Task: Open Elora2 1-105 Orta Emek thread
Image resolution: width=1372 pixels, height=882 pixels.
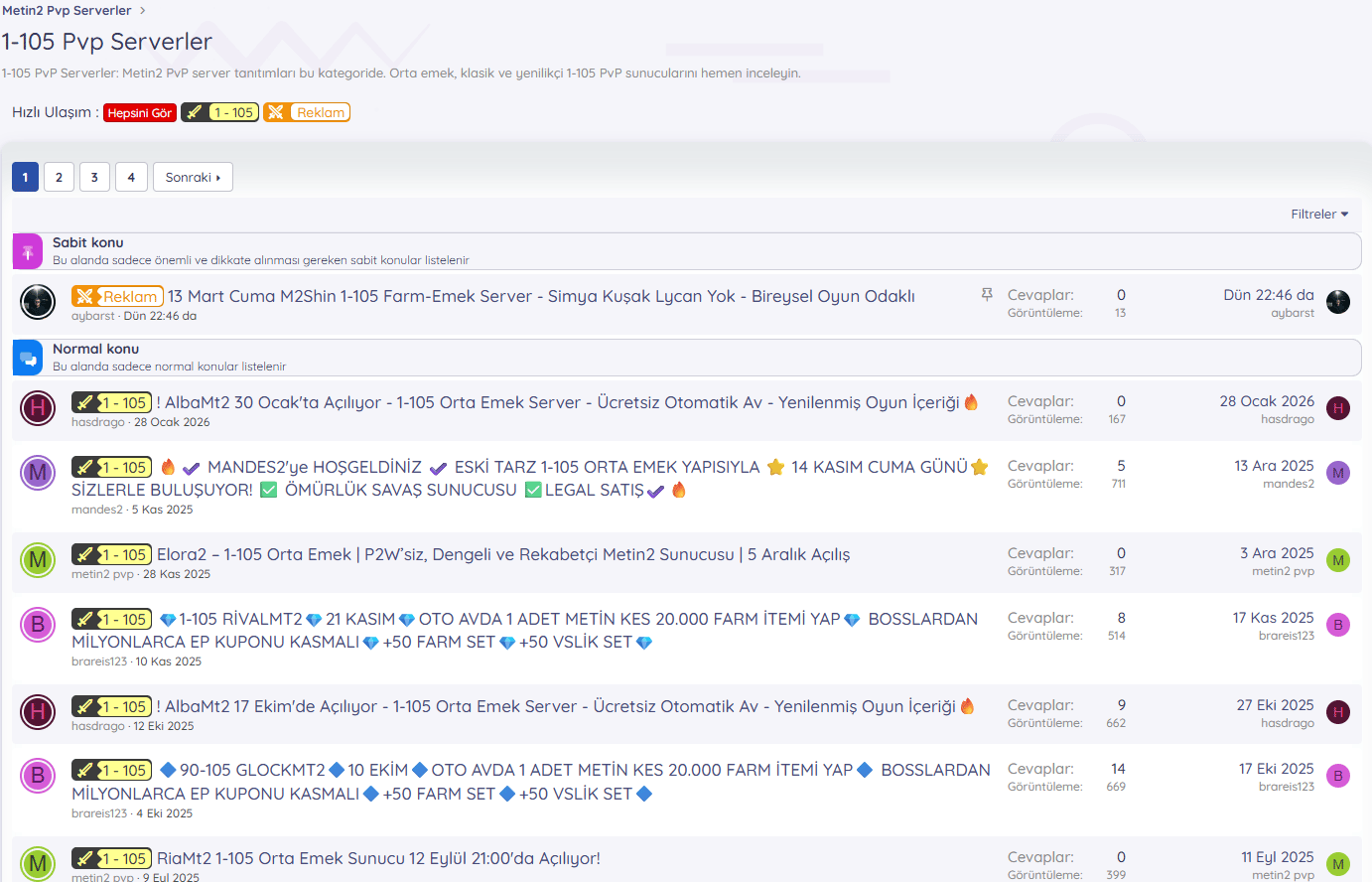Action: point(503,554)
